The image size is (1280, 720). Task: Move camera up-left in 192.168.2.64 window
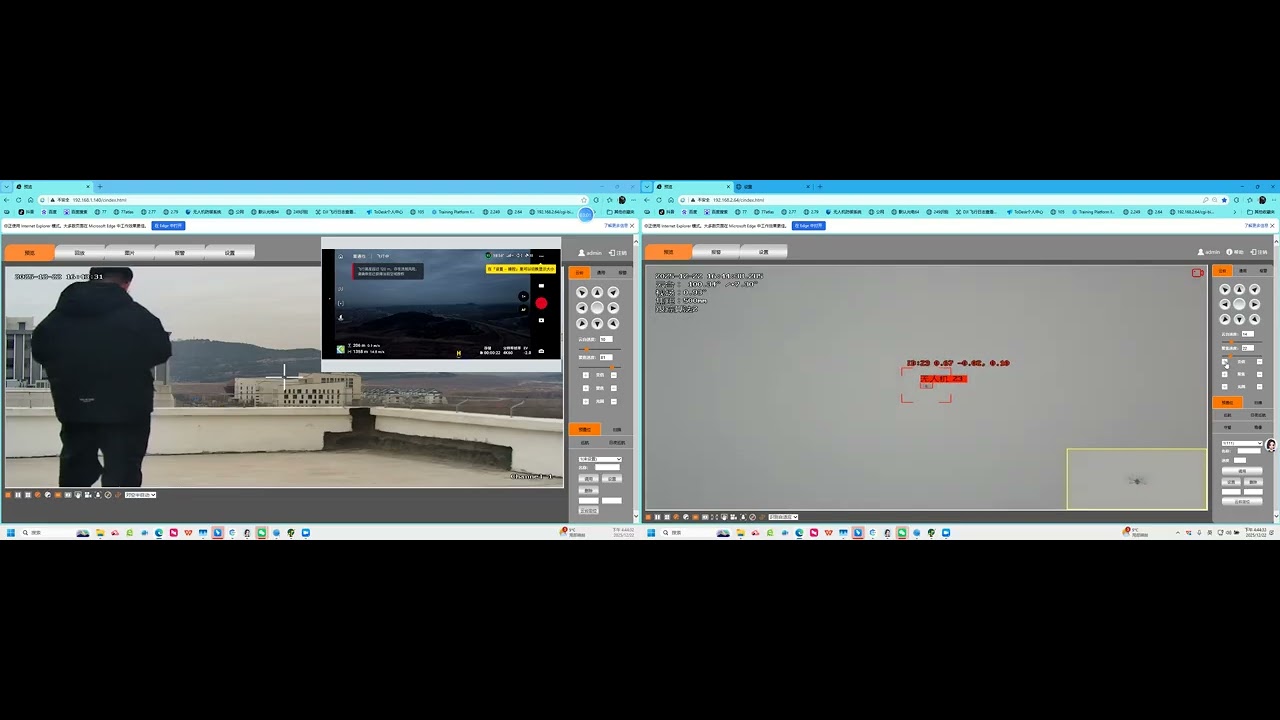[x=1224, y=289]
